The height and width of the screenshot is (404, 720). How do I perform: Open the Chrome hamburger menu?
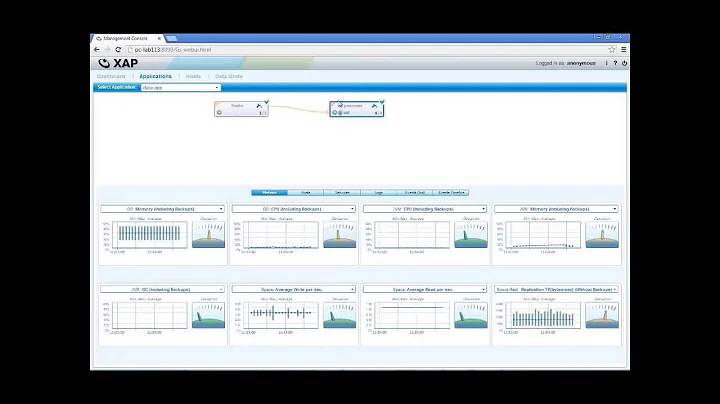click(x=624, y=50)
